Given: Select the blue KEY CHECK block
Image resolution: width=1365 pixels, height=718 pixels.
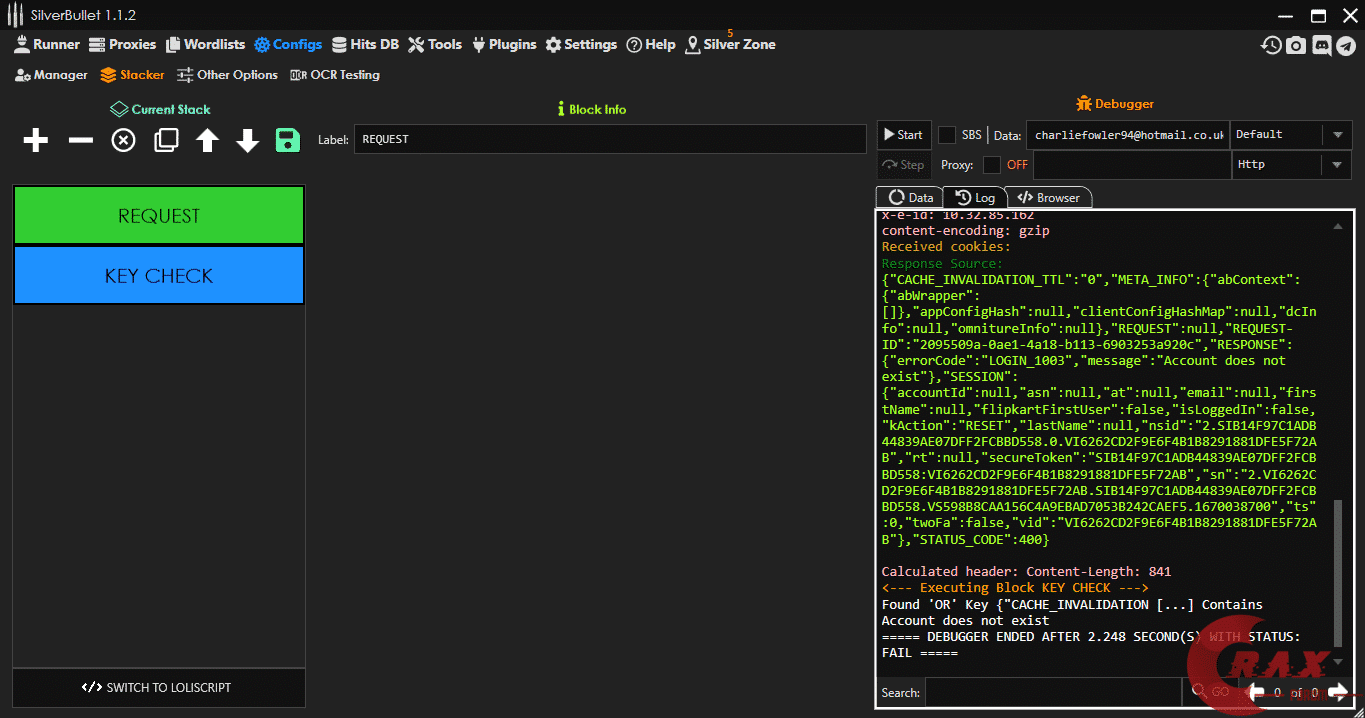Looking at the screenshot, I should coord(159,276).
